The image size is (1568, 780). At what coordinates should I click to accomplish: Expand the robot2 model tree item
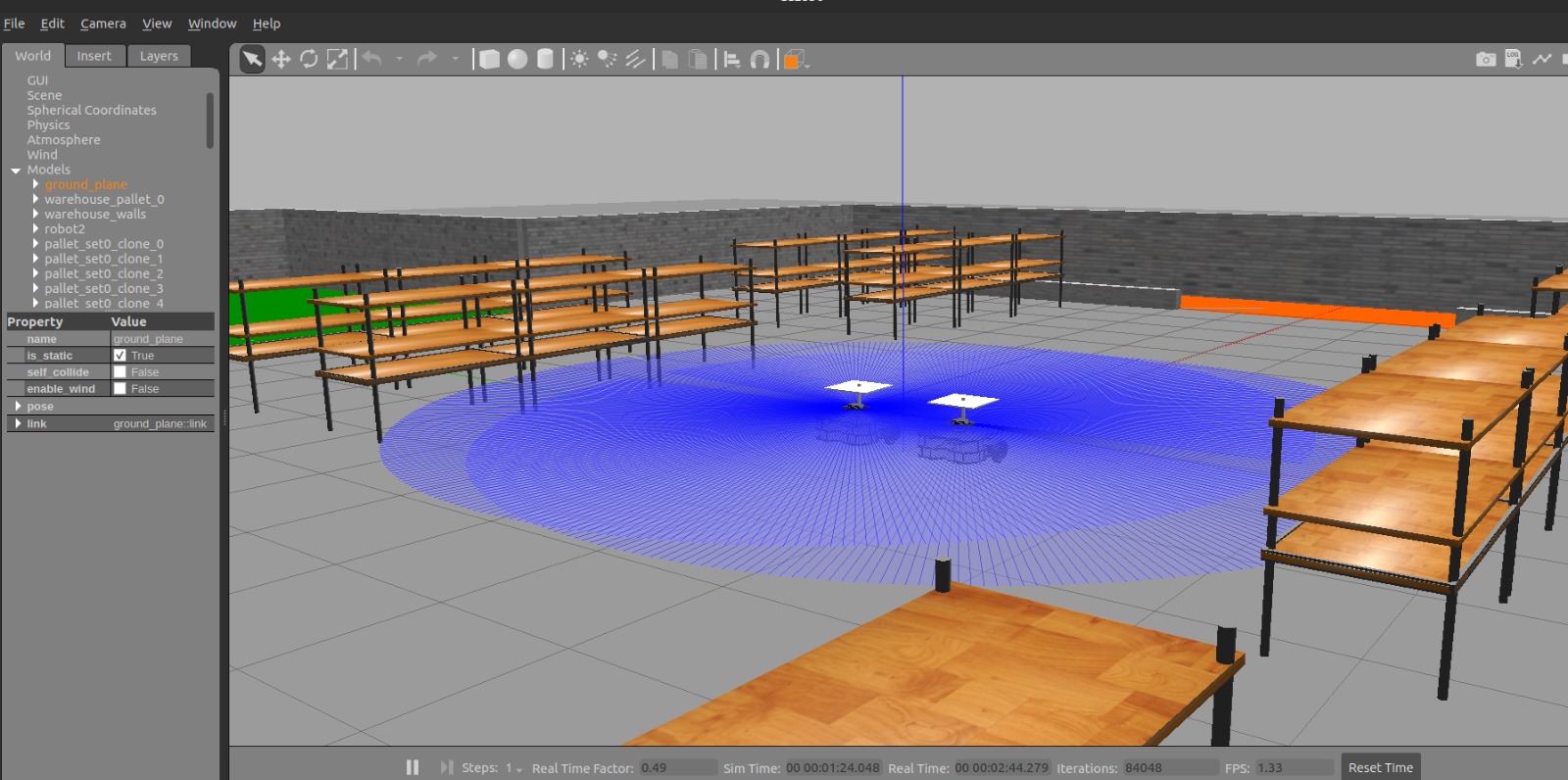coord(36,229)
